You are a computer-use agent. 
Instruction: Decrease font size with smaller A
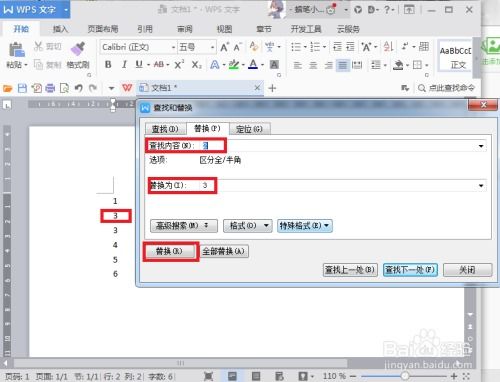click(237, 47)
